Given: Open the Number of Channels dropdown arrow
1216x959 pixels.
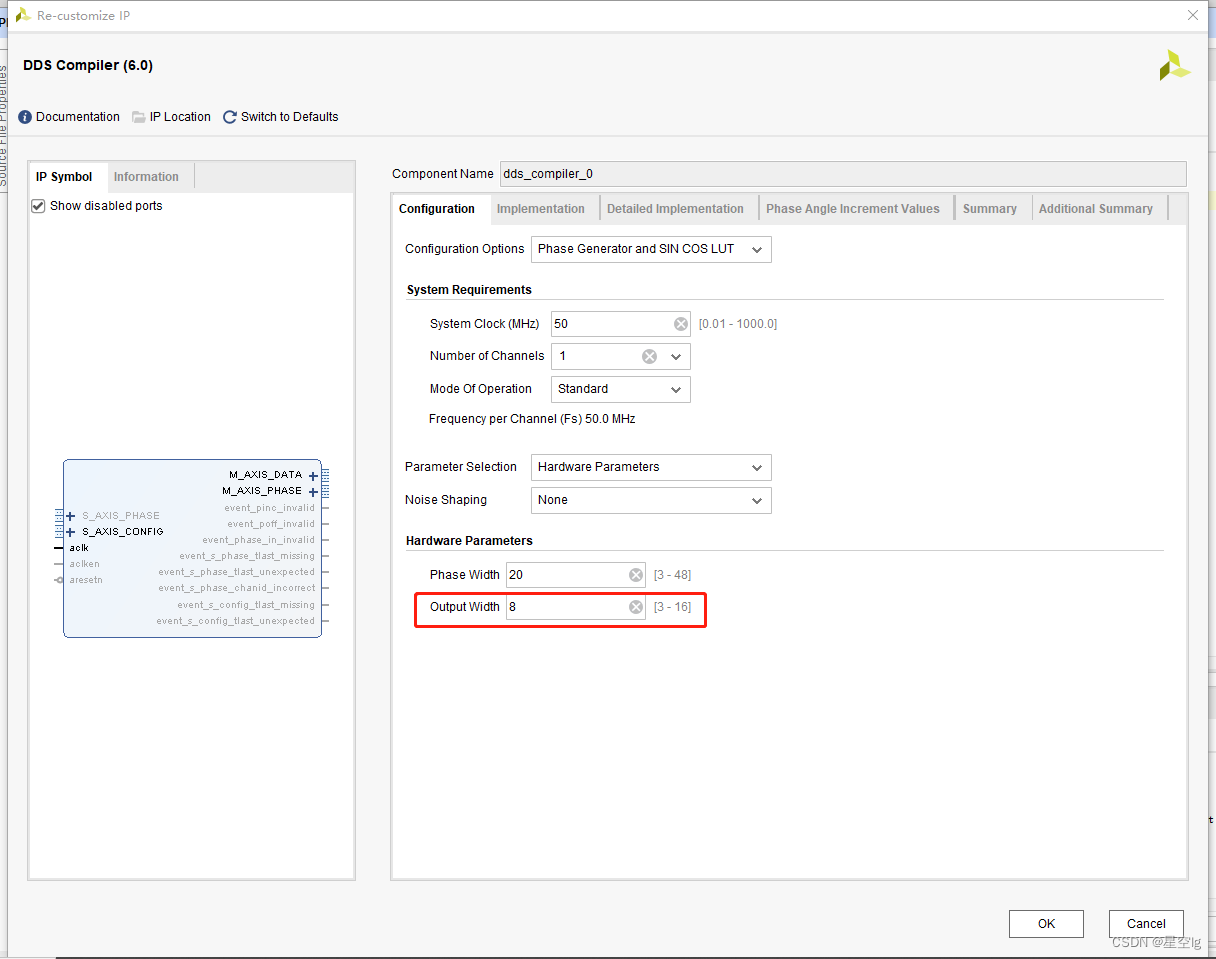Looking at the screenshot, I should [x=676, y=356].
